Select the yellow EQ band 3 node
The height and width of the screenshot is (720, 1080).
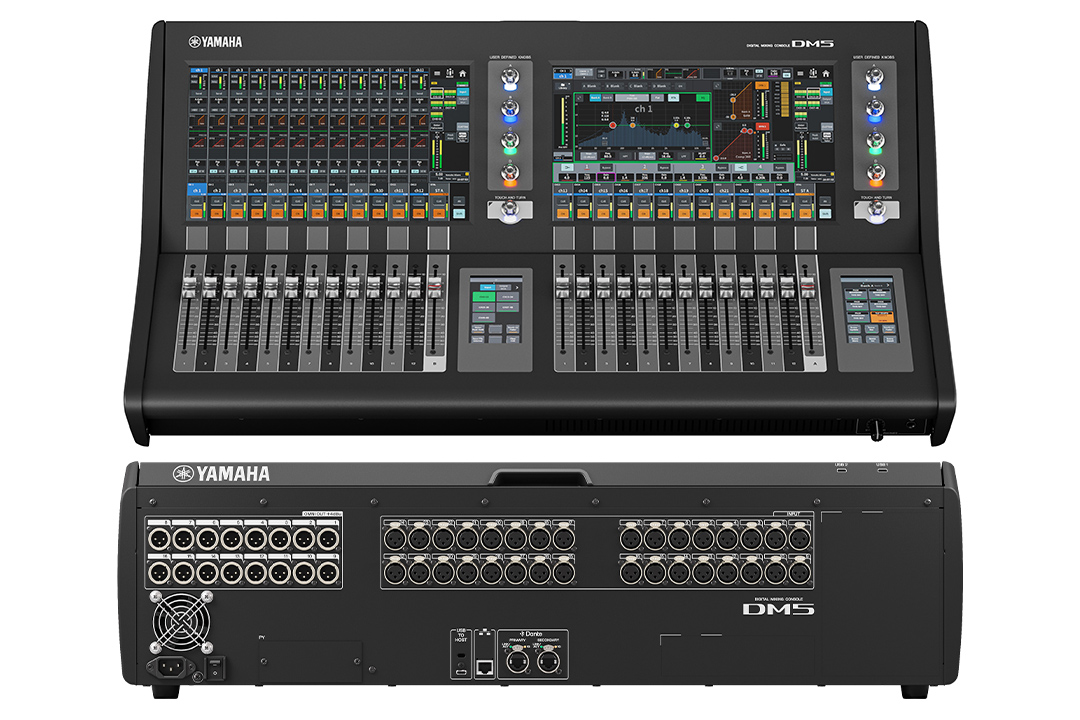pos(676,125)
